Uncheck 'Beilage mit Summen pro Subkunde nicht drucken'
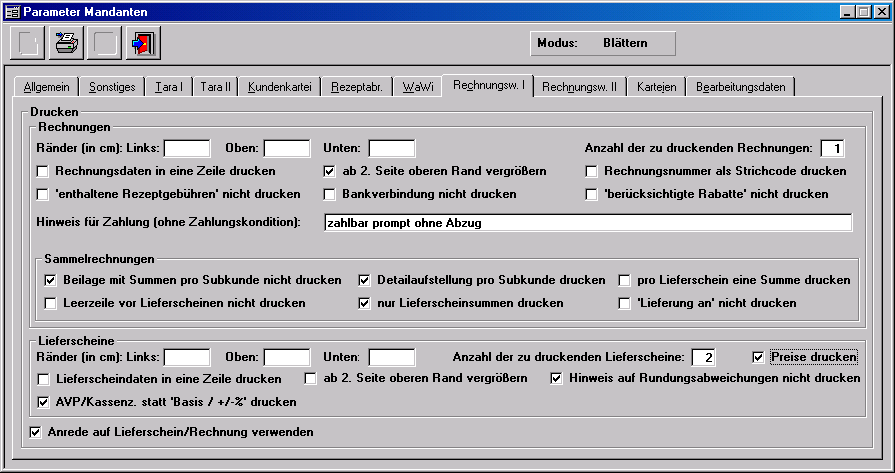This screenshot has width=895, height=473. [x=50, y=280]
